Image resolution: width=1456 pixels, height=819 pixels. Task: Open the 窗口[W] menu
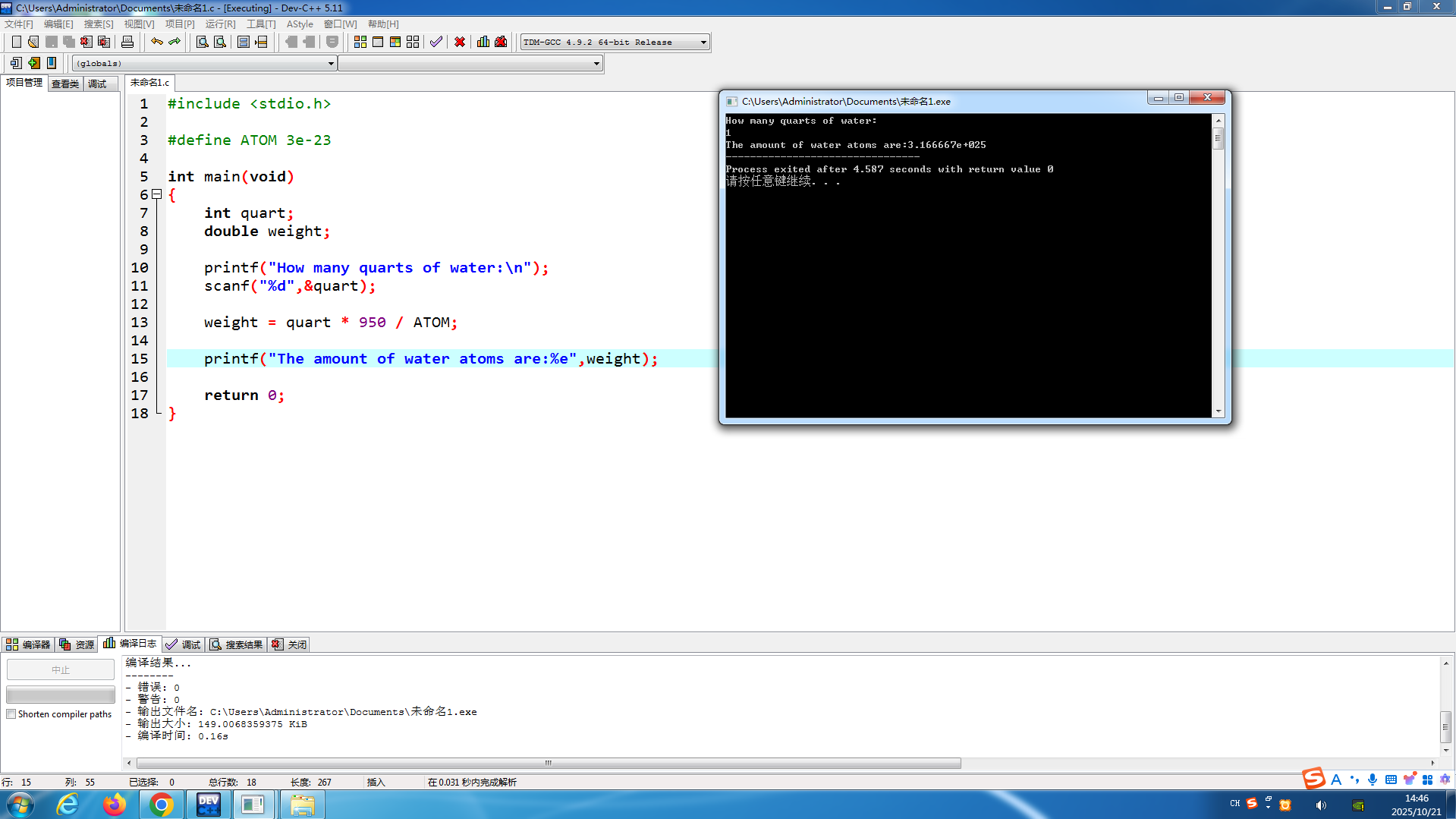point(341,24)
